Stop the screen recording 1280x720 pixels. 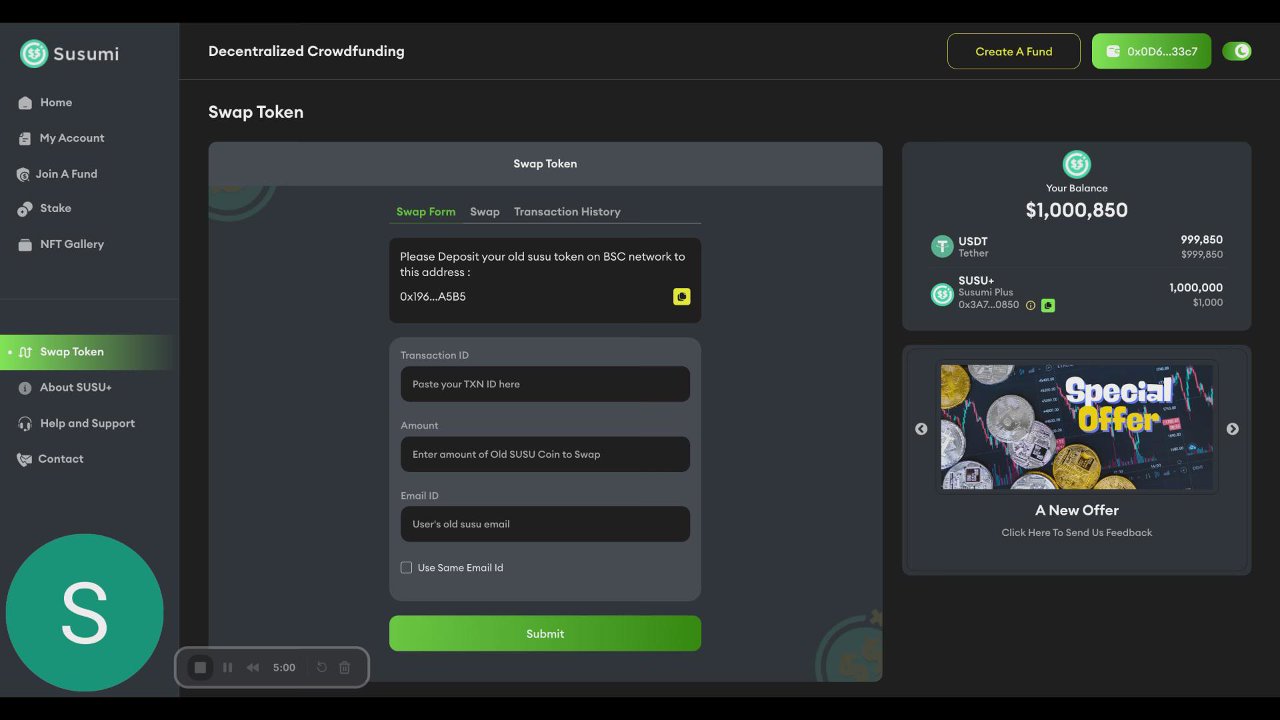200,667
